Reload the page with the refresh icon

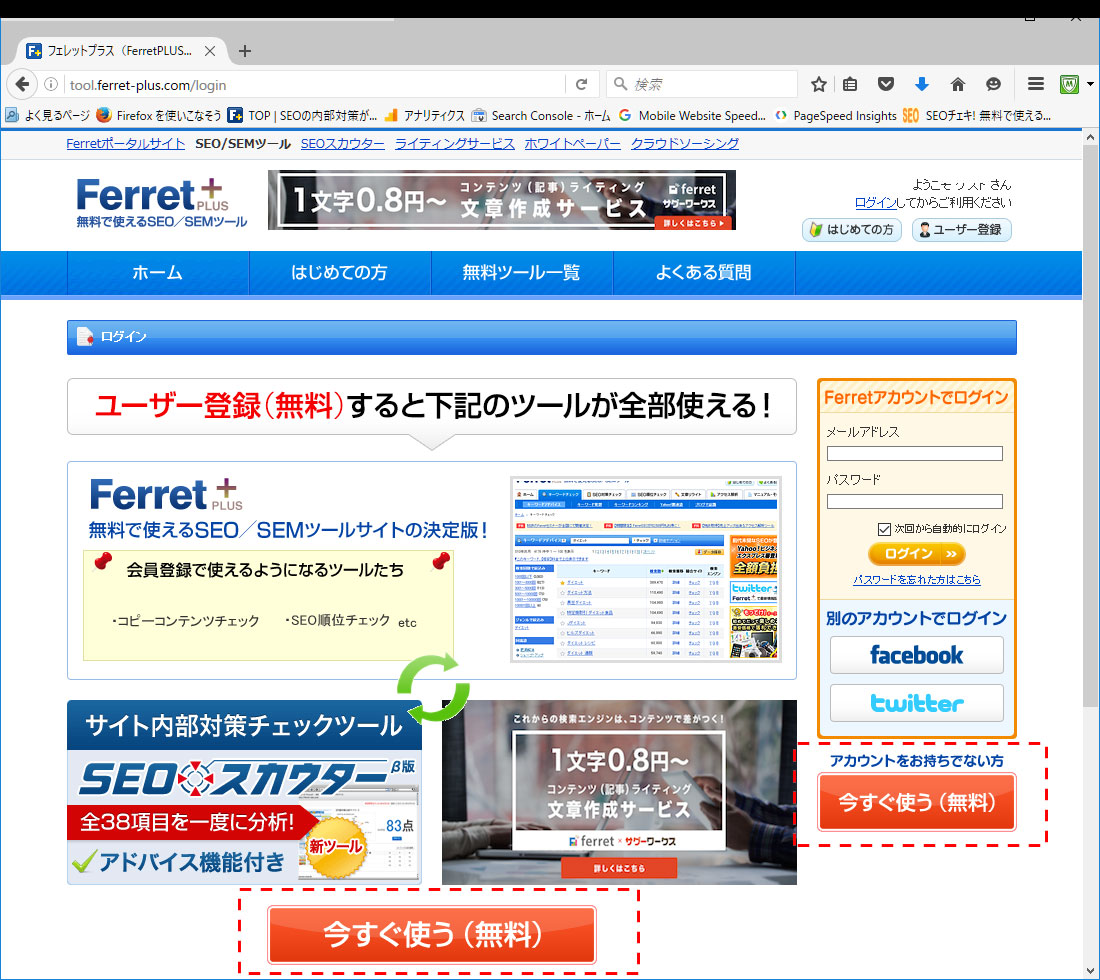point(582,84)
